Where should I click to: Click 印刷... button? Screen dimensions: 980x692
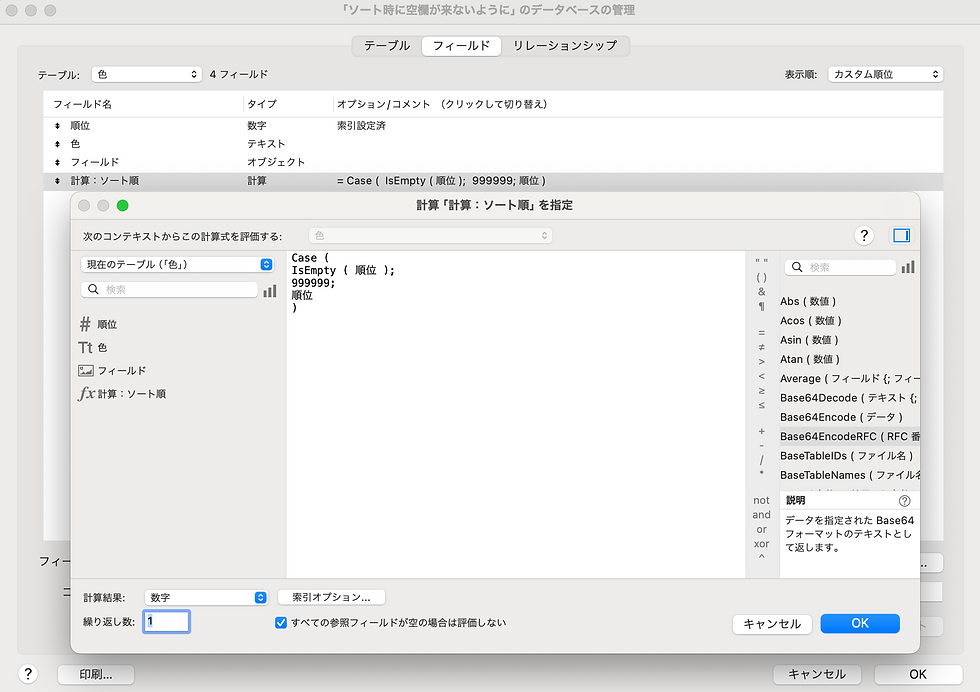pyautogui.click(x=96, y=674)
